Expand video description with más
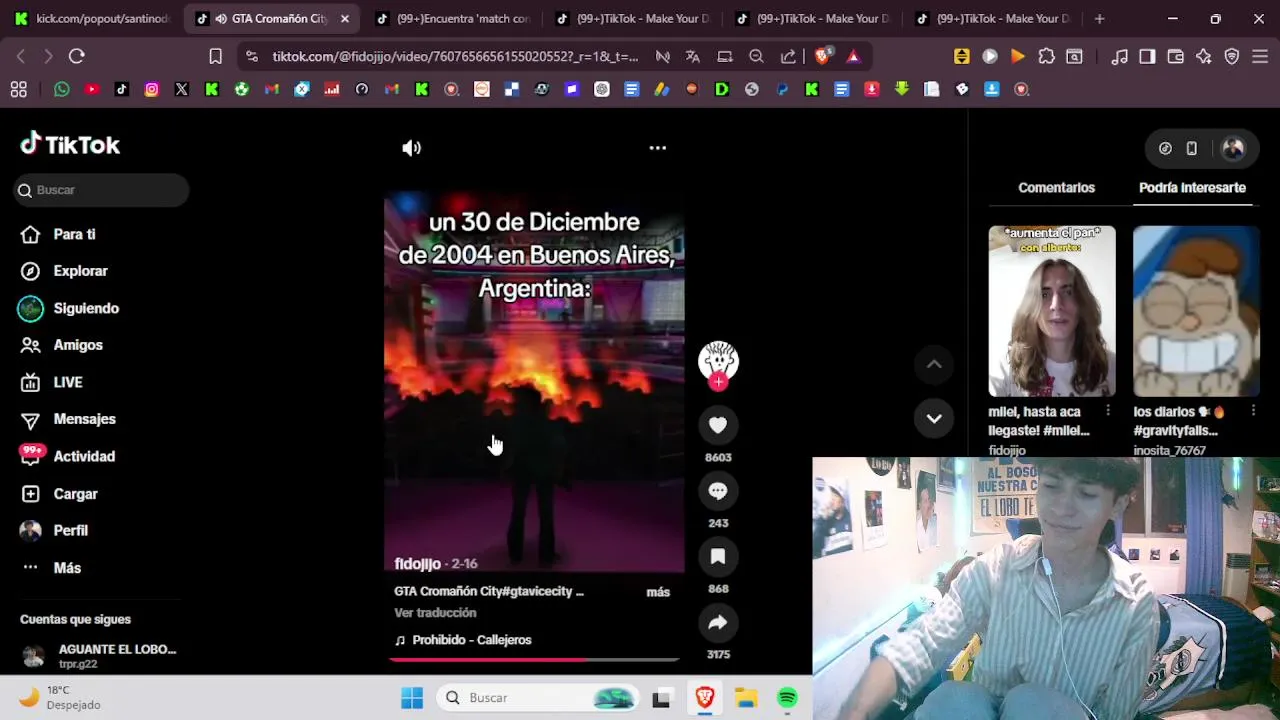The height and width of the screenshot is (720, 1280). 658,592
